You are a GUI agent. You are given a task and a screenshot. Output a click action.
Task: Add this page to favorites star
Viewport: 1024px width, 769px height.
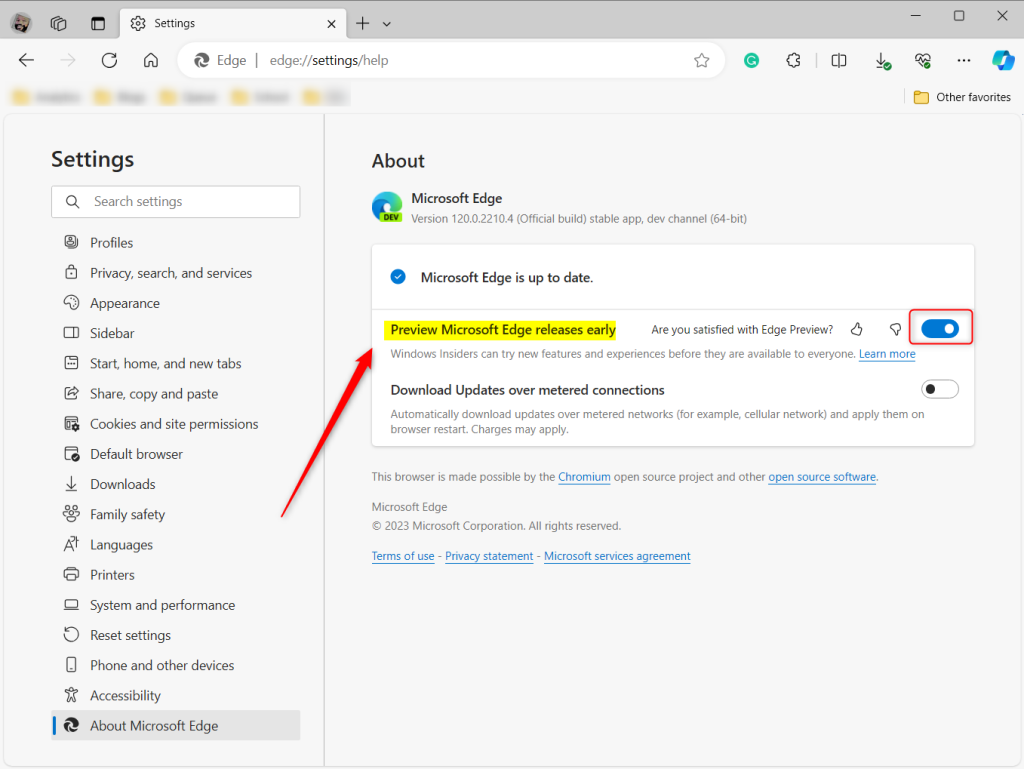[702, 61]
